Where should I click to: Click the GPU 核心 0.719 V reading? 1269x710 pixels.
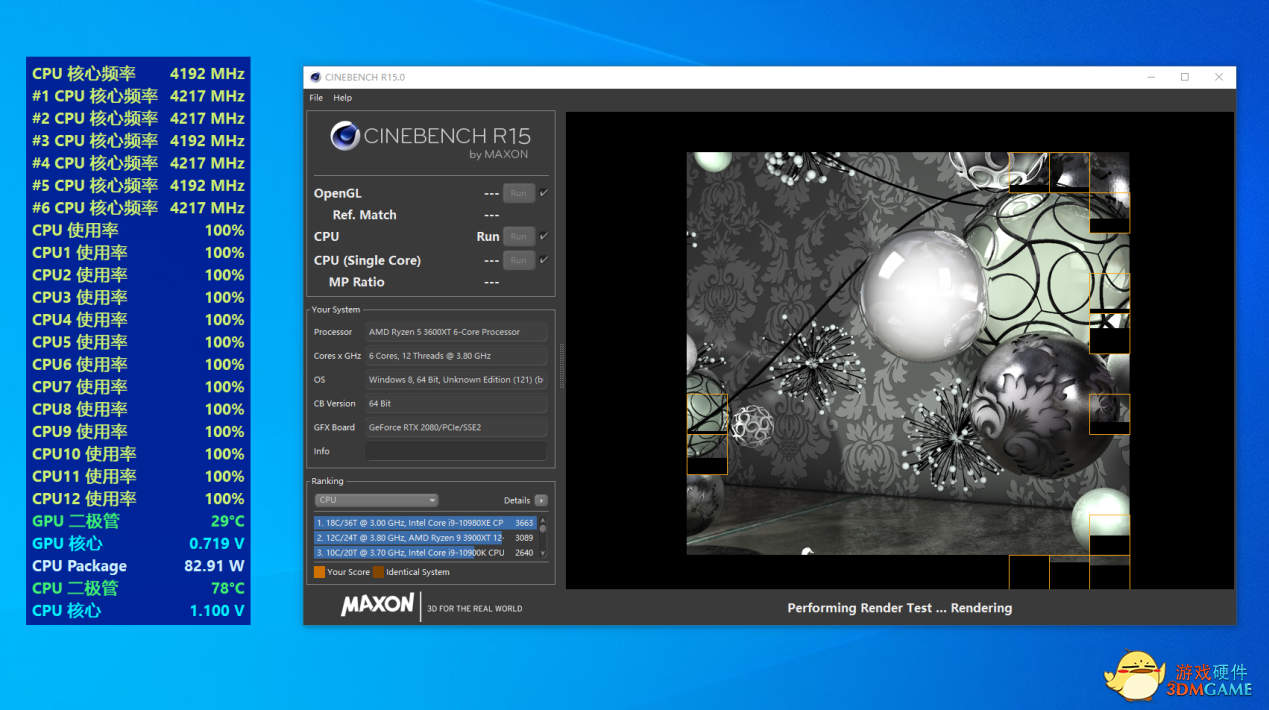[138, 544]
